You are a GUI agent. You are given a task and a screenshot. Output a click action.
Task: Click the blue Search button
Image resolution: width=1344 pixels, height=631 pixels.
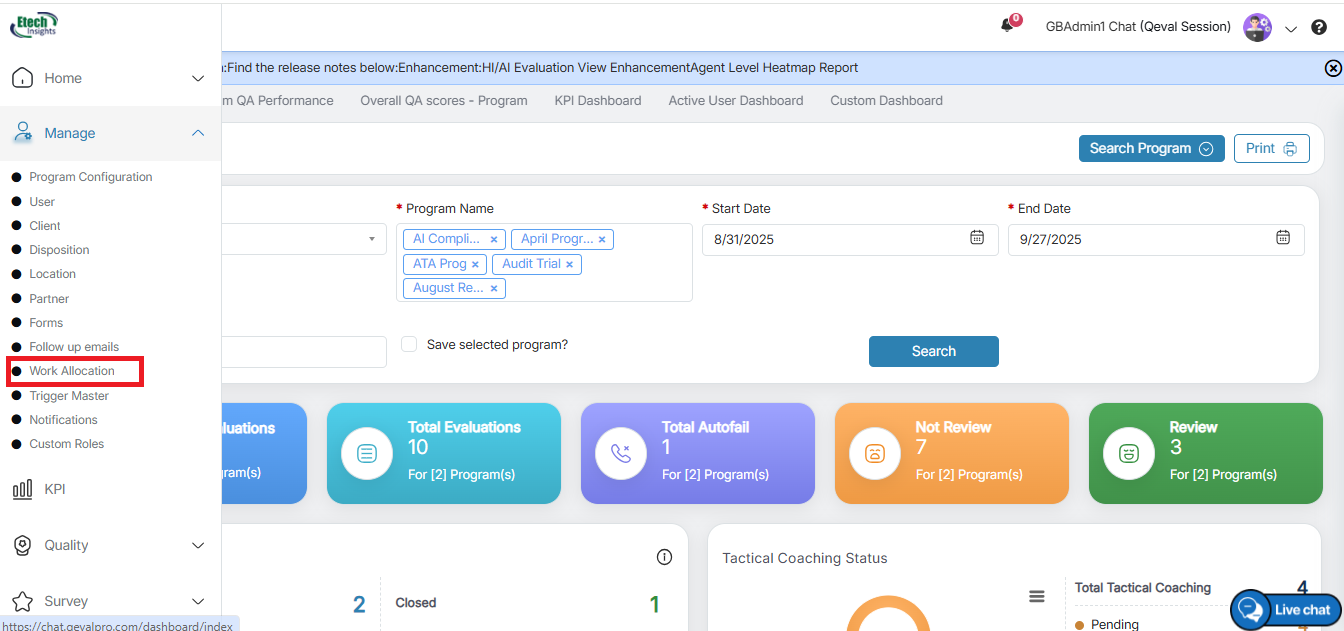tap(933, 351)
